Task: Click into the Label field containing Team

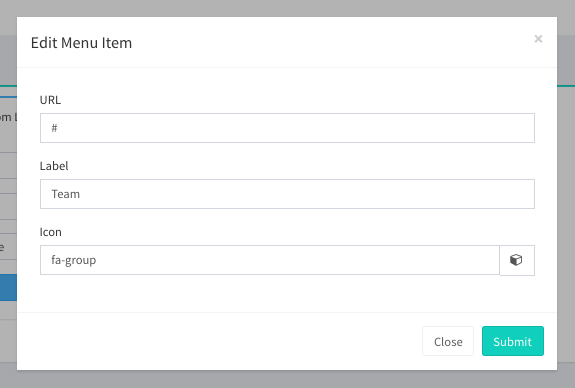Action: coord(287,194)
